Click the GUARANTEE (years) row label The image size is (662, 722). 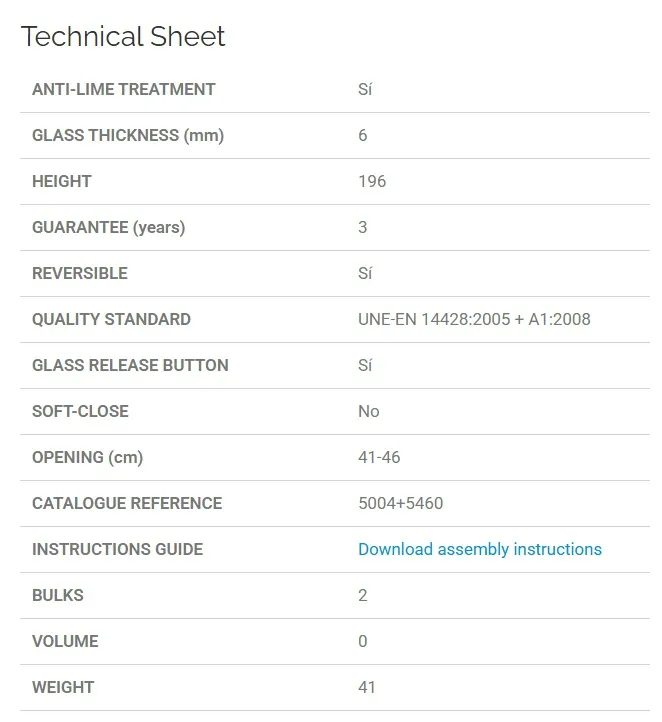point(109,227)
